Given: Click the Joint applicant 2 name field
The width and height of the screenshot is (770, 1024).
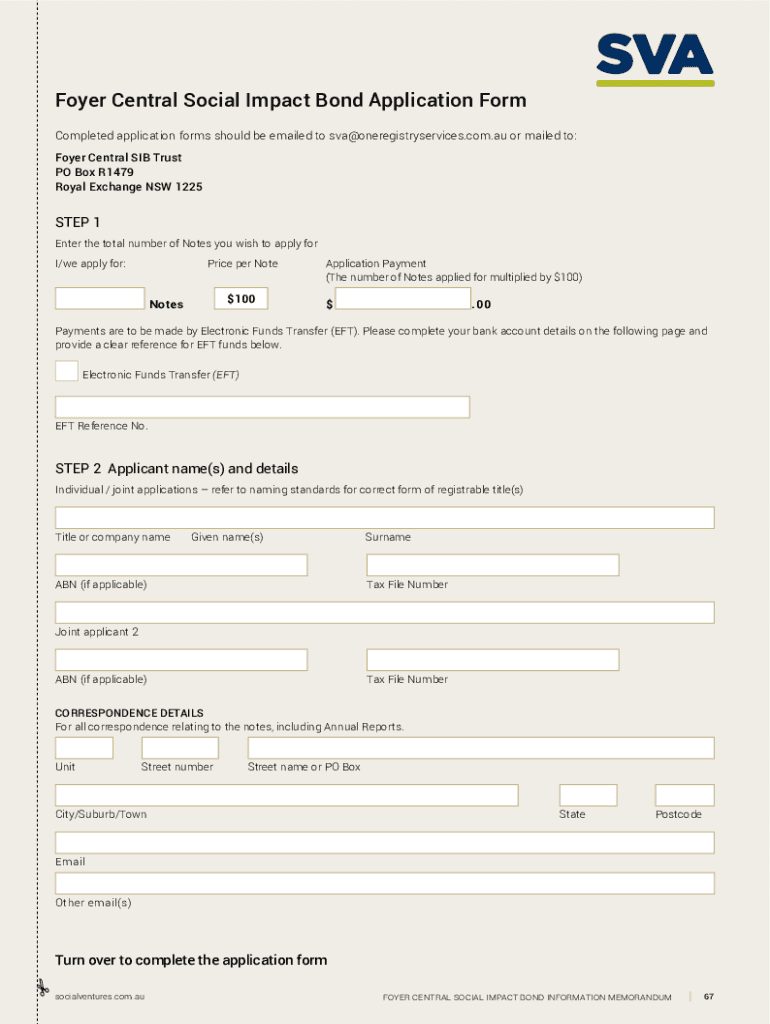Looking at the screenshot, I should pyautogui.click(x=384, y=612).
